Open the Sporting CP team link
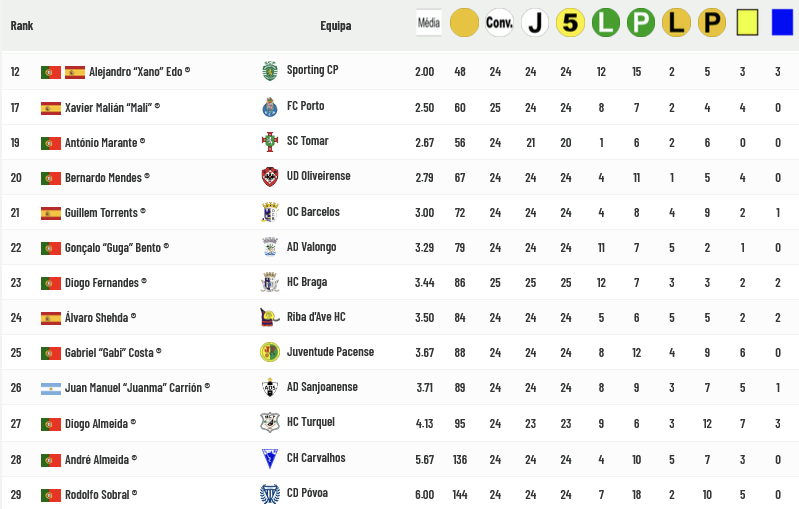This screenshot has height=509, width=799. coord(312,71)
